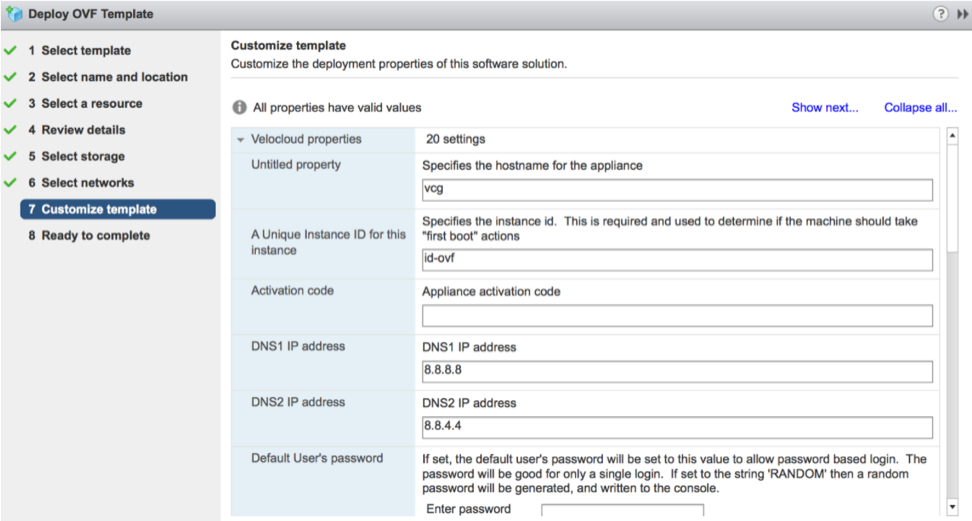Image resolution: width=972 pixels, height=521 pixels.
Task: Go to step 1 Select template
Action: [86, 51]
